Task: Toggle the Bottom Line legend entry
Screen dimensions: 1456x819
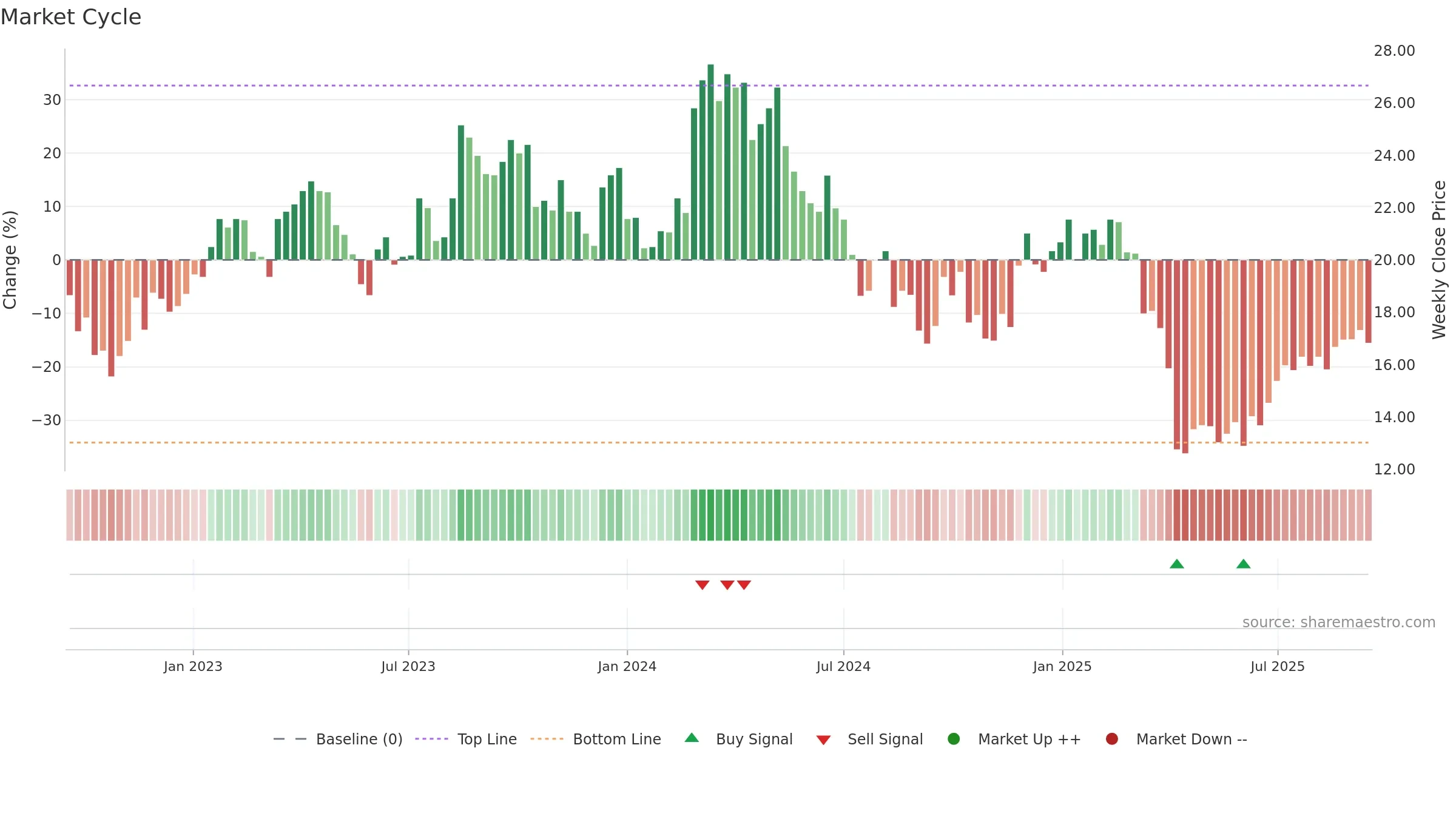Action: (x=596, y=739)
